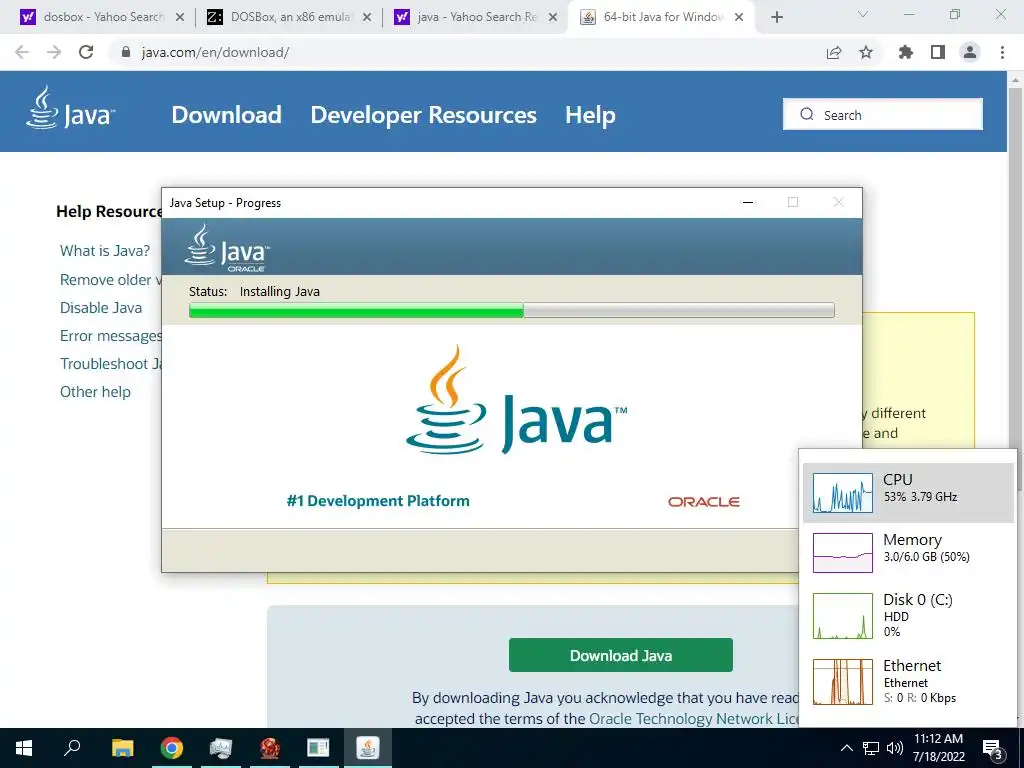This screenshot has width=1024, height=768.
Task: Open a new browser tab
Action: [776, 17]
